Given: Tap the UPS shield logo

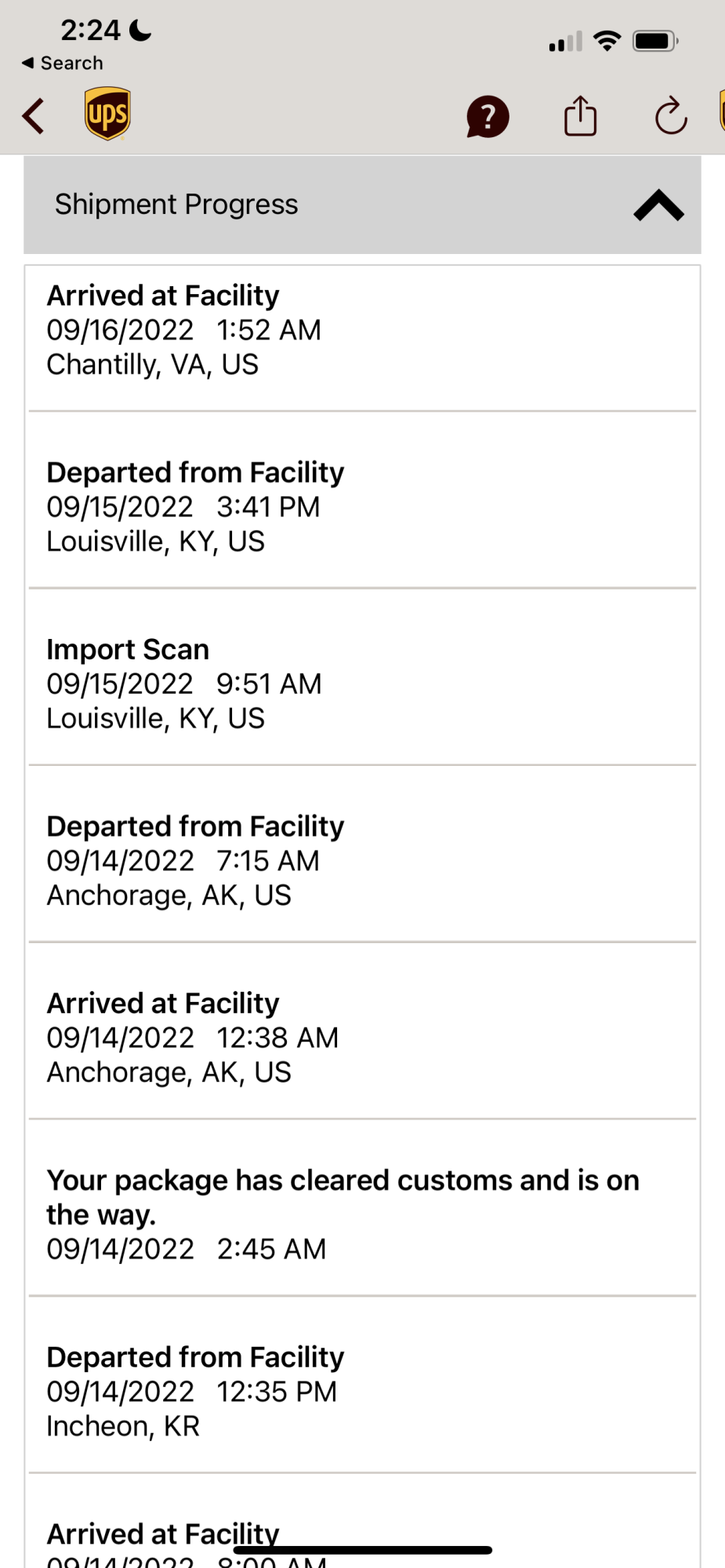Looking at the screenshot, I should click(107, 114).
